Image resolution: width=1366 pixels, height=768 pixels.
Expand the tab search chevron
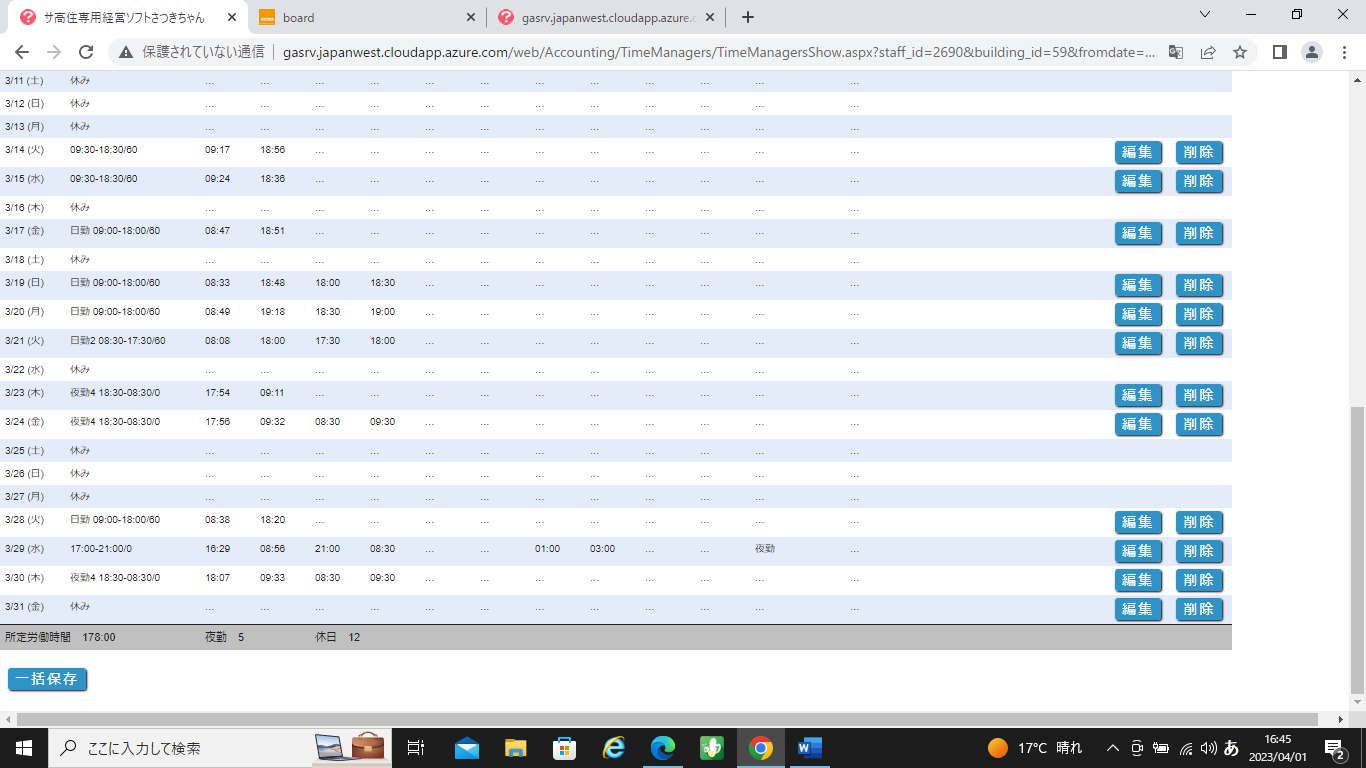point(1205,15)
